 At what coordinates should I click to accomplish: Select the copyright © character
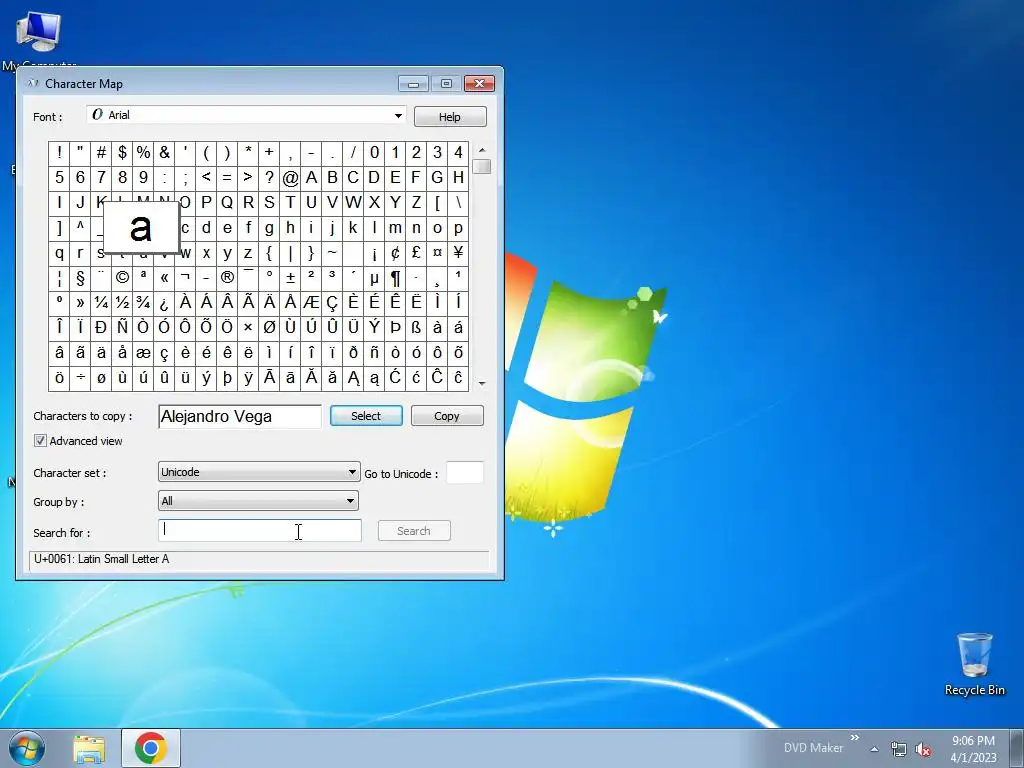point(122,278)
